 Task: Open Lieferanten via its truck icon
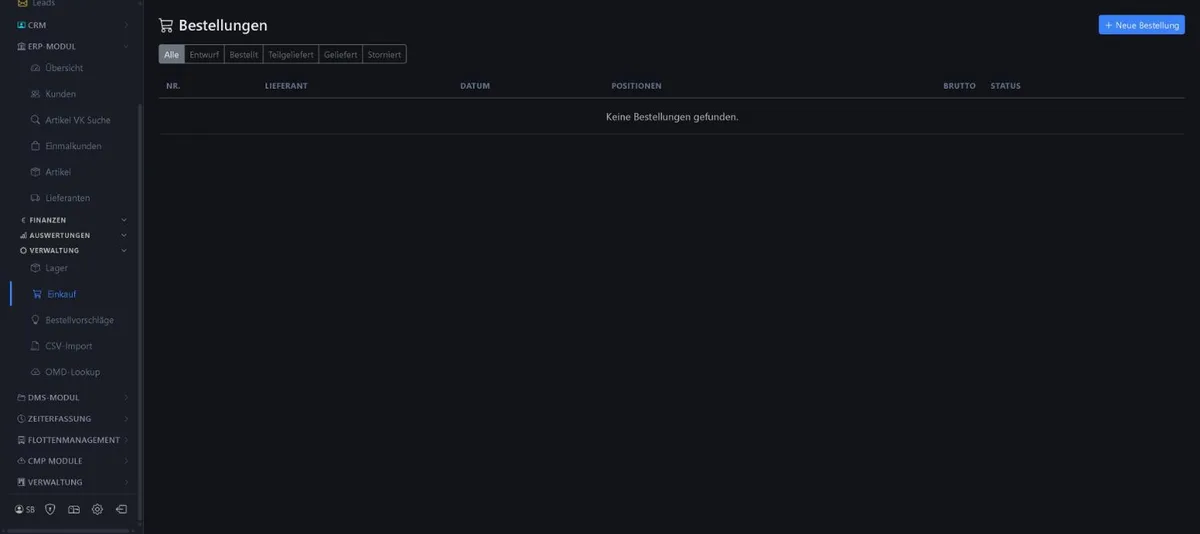36,198
